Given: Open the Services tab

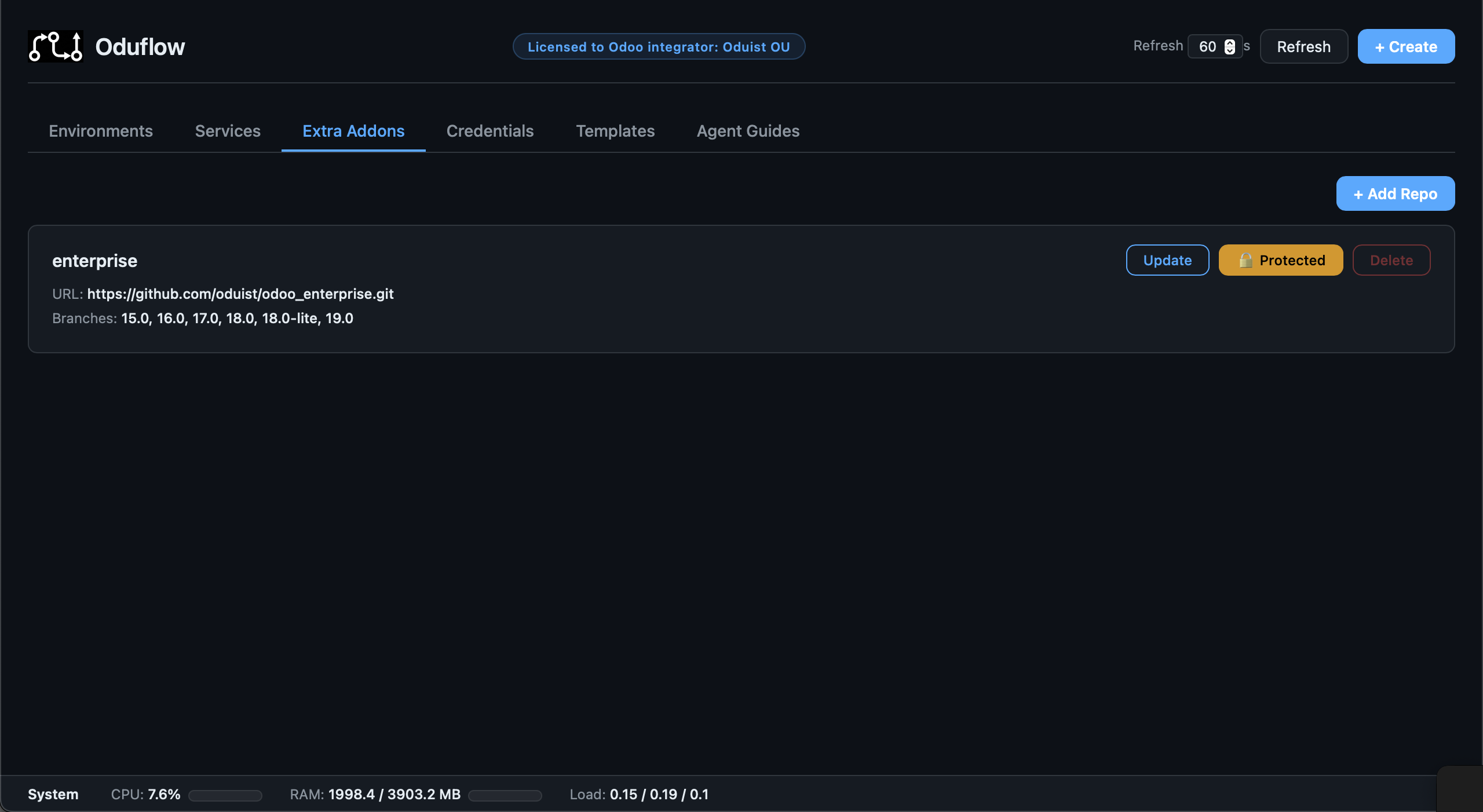Looking at the screenshot, I should [x=227, y=131].
